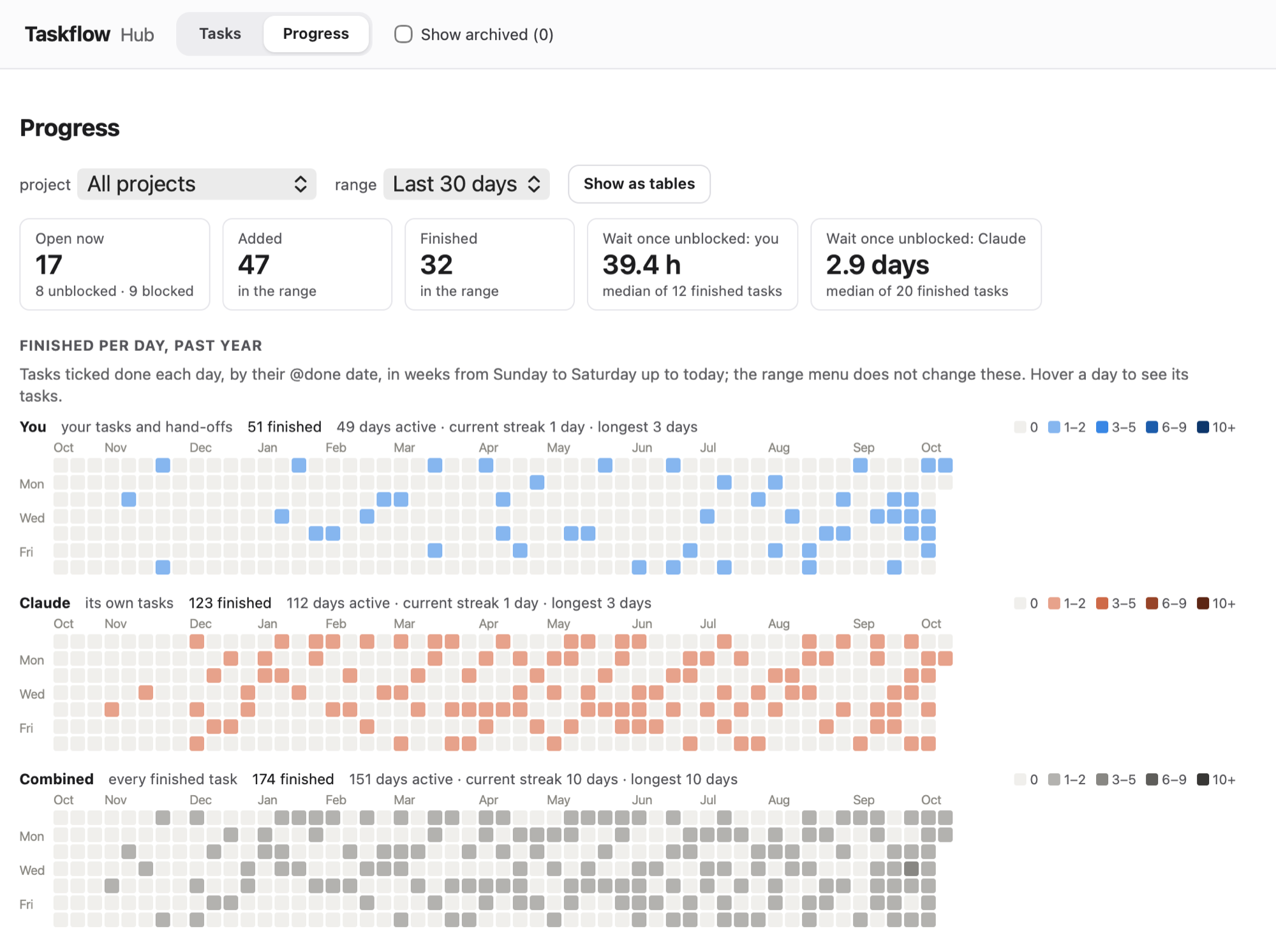Click the orange 1–2 legend swatch for Claude
Screen dimensions: 1276x952
coord(1054,603)
